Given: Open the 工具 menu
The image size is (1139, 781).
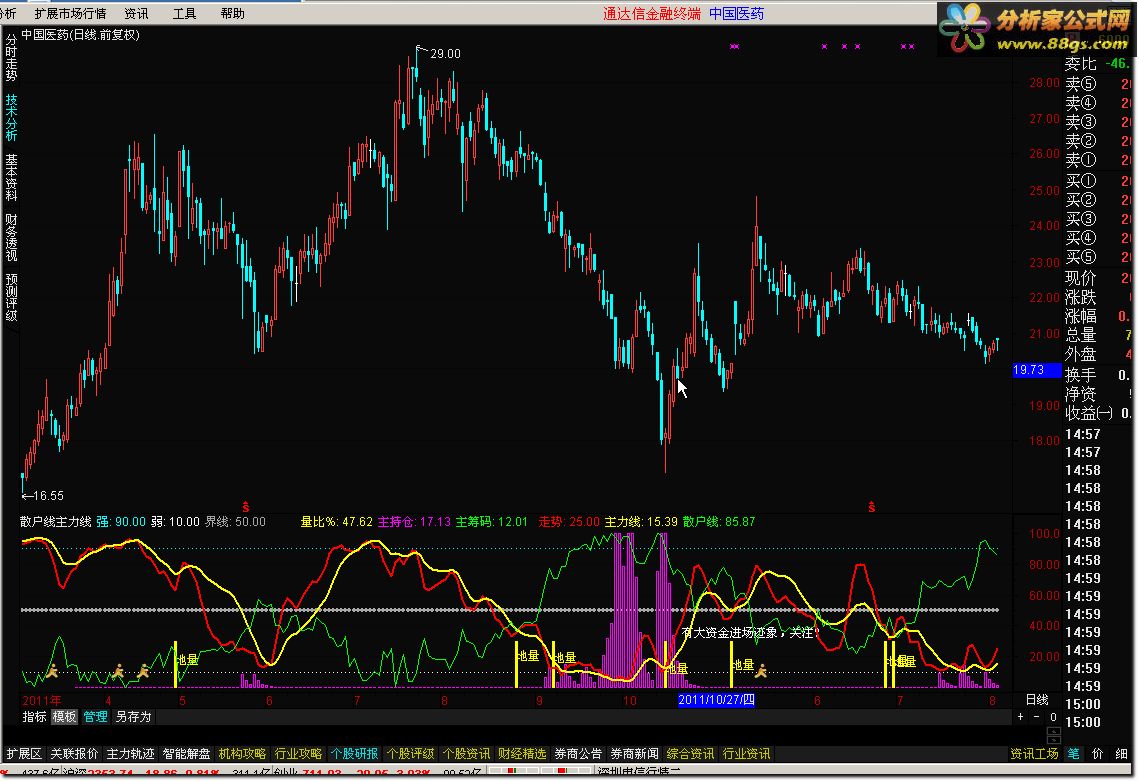Looking at the screenshot, I should (185, 13).
